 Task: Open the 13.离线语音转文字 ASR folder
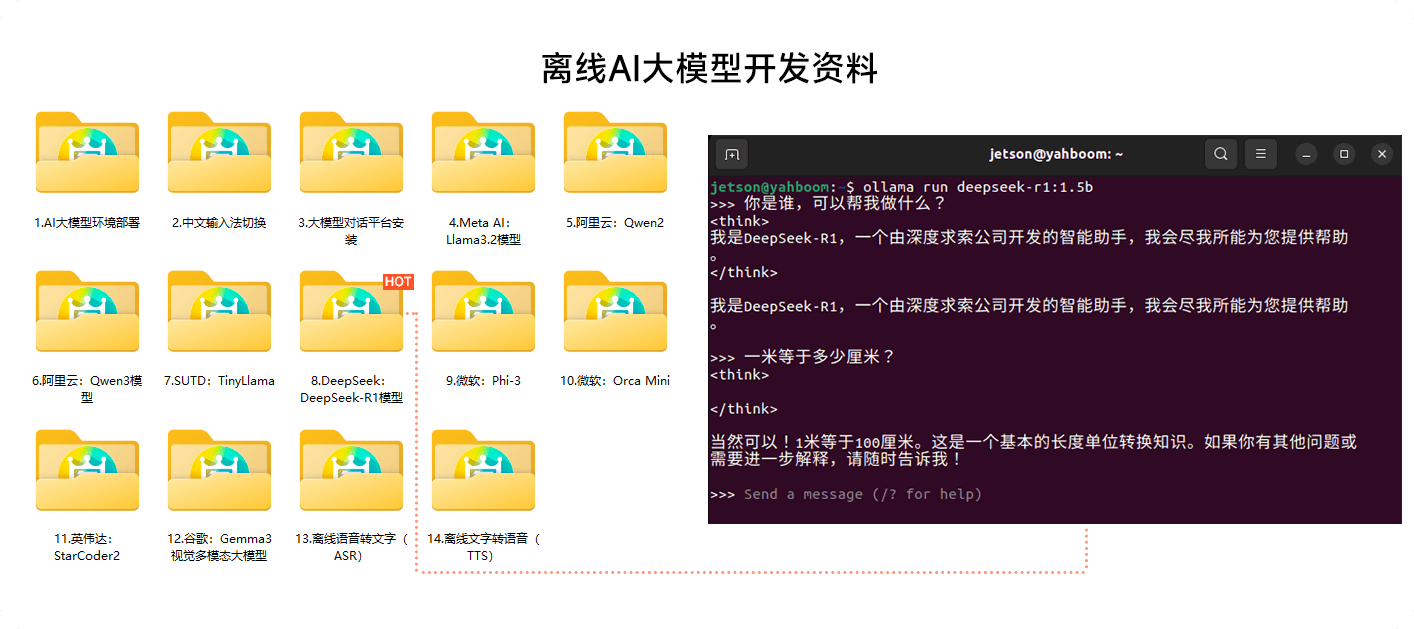(351, 470)
